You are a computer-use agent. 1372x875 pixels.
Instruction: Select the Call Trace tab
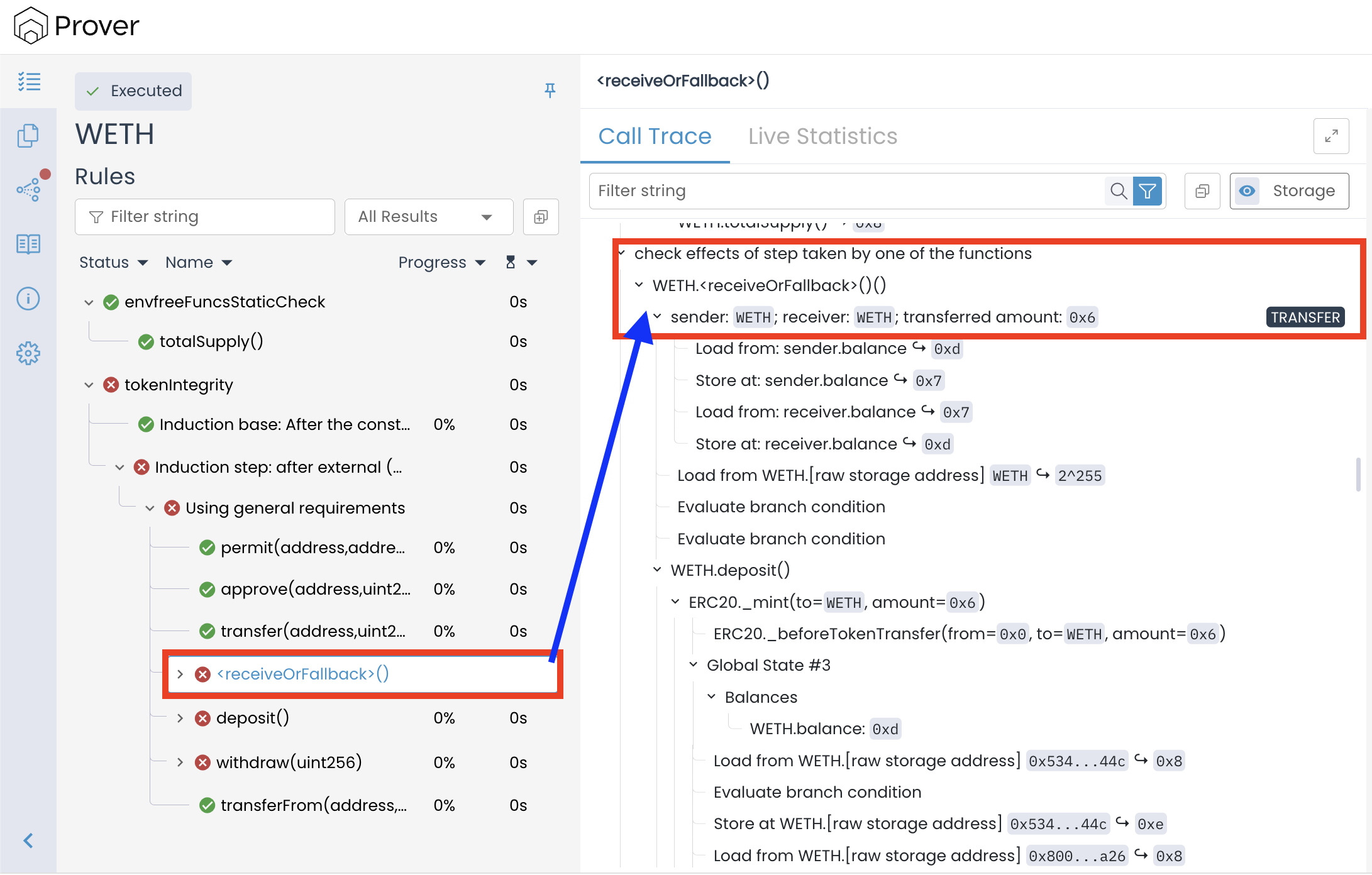pos(655,136)
